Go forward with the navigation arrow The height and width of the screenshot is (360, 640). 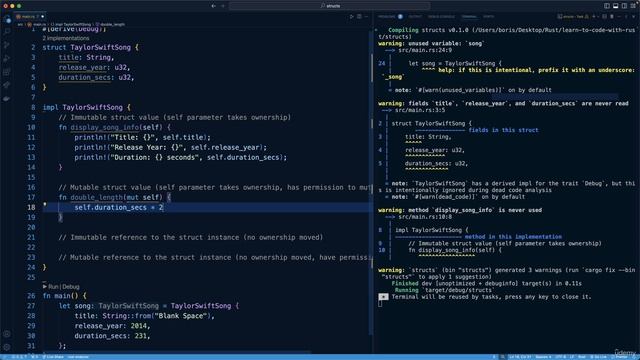223,6
